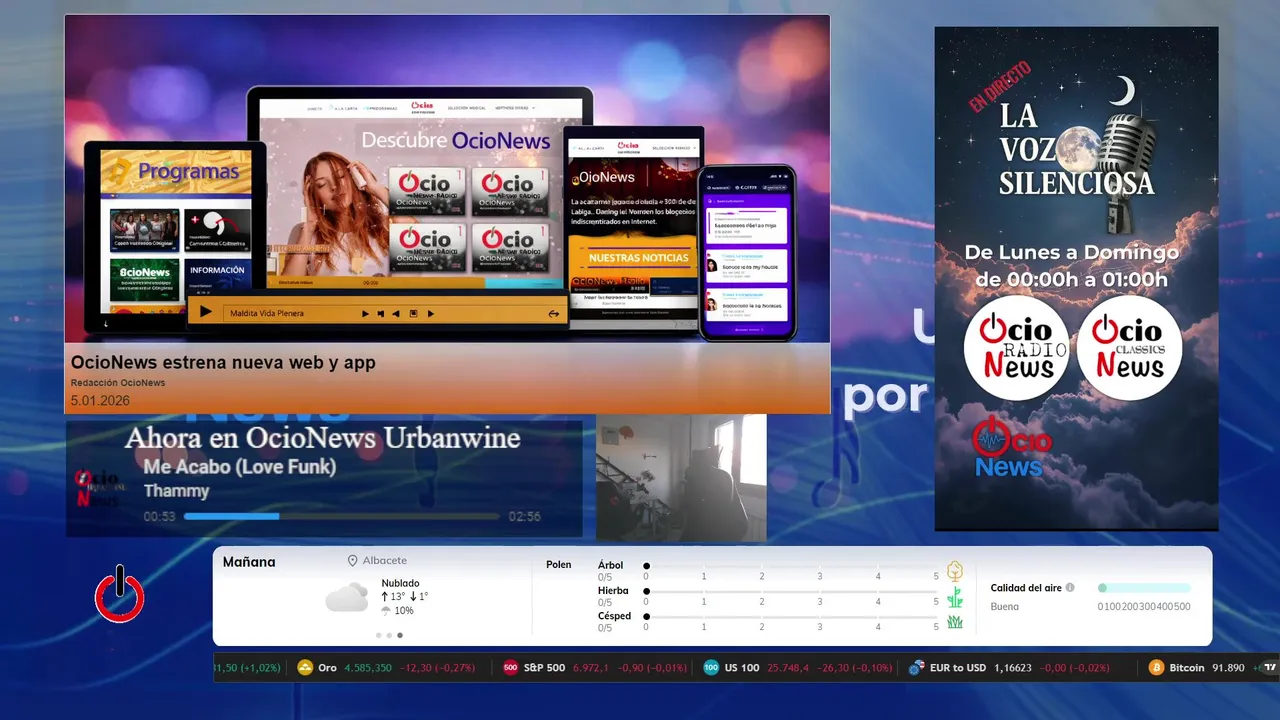The height and width of the screenshot is (720, 1280).
Task: Open headline 'OcioNews estrena nueva web y app'
Action: [x=223, y=363]
